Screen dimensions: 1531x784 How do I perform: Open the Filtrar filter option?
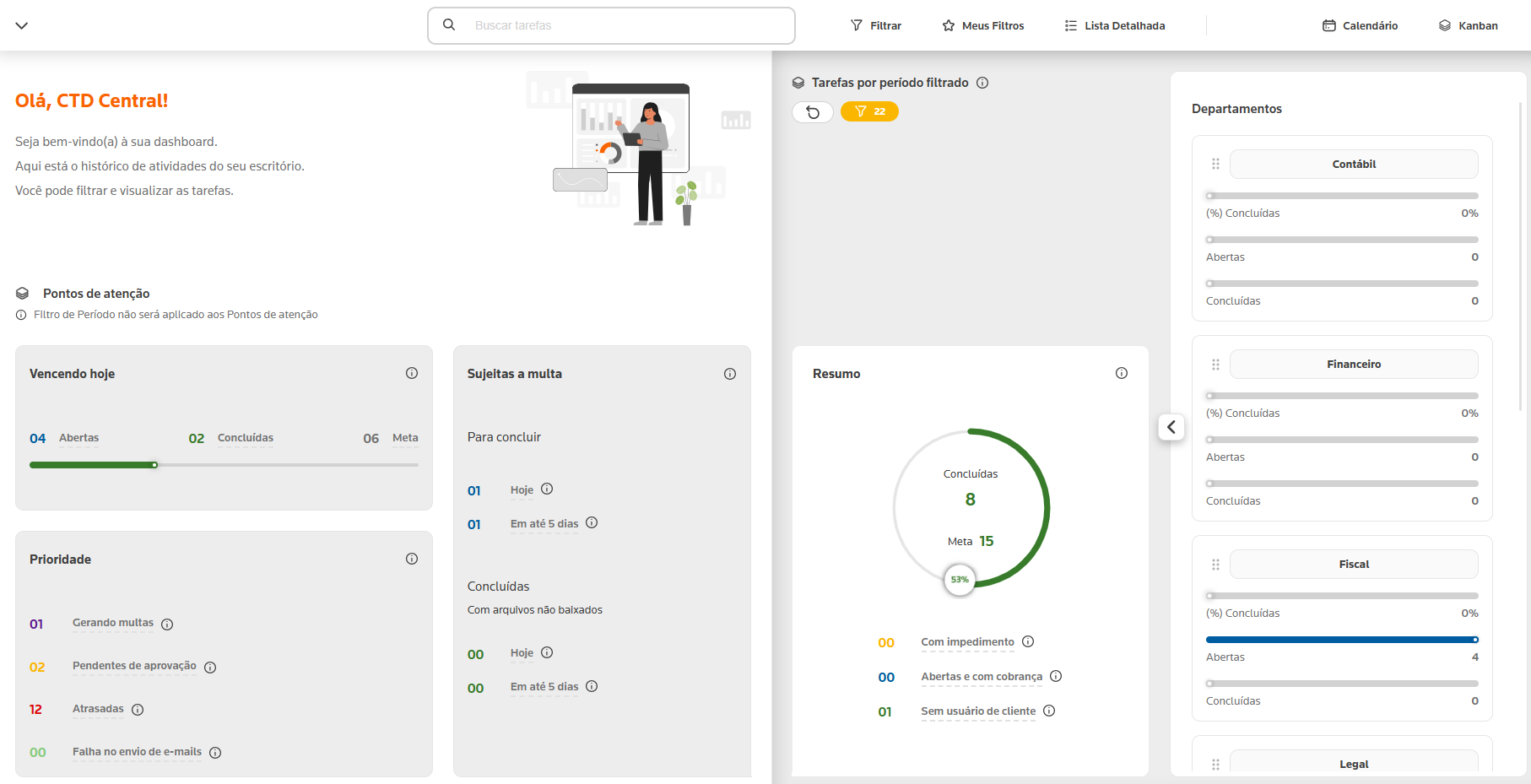click(x=876, y=25)
